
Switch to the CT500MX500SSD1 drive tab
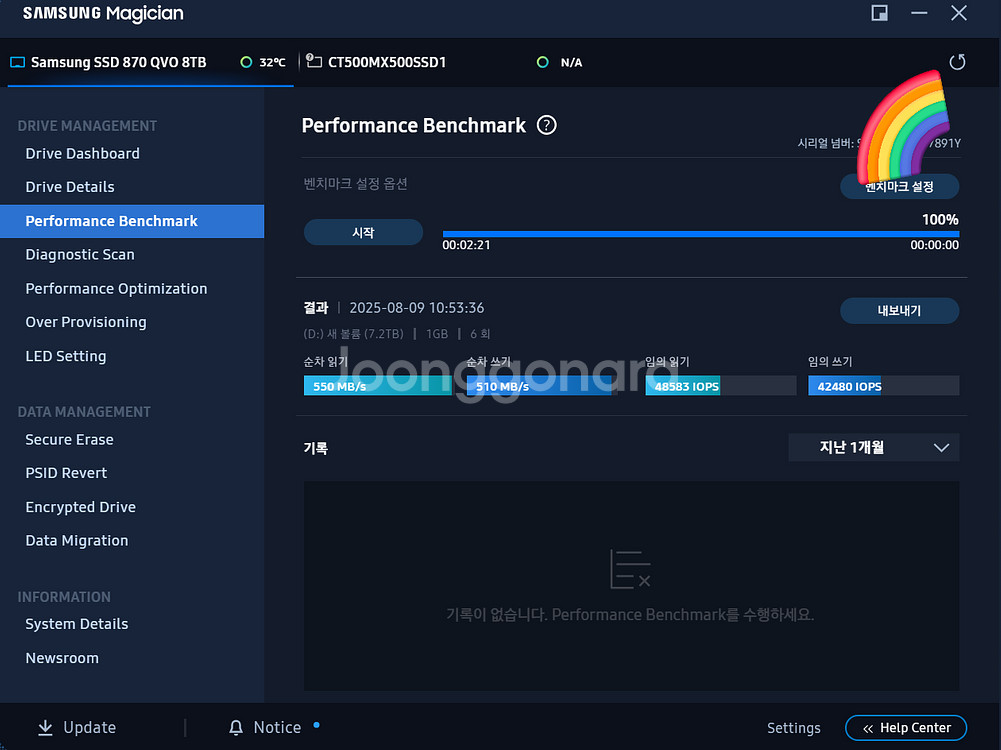[387, 62]
